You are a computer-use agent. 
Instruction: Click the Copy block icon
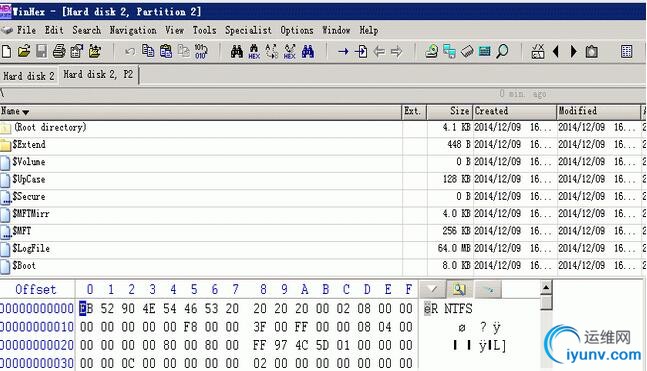click(148, 51)
